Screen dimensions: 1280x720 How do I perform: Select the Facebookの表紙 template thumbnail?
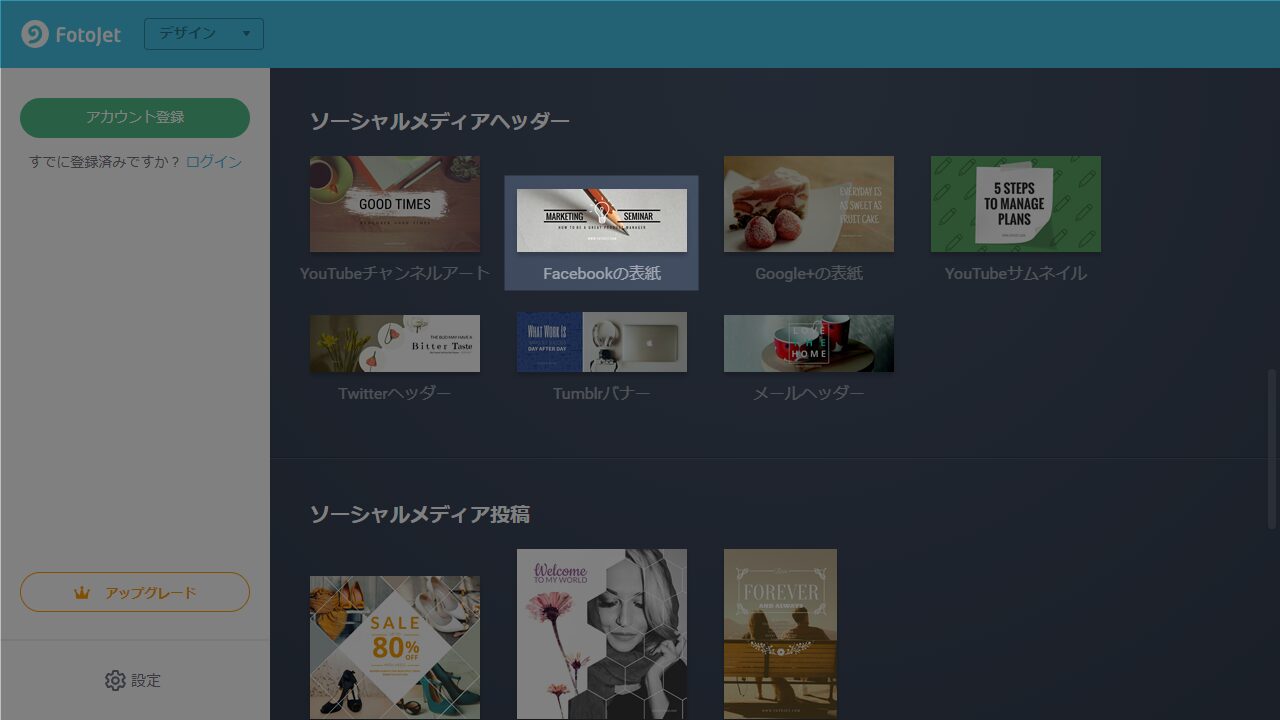(x=602, y=220)
